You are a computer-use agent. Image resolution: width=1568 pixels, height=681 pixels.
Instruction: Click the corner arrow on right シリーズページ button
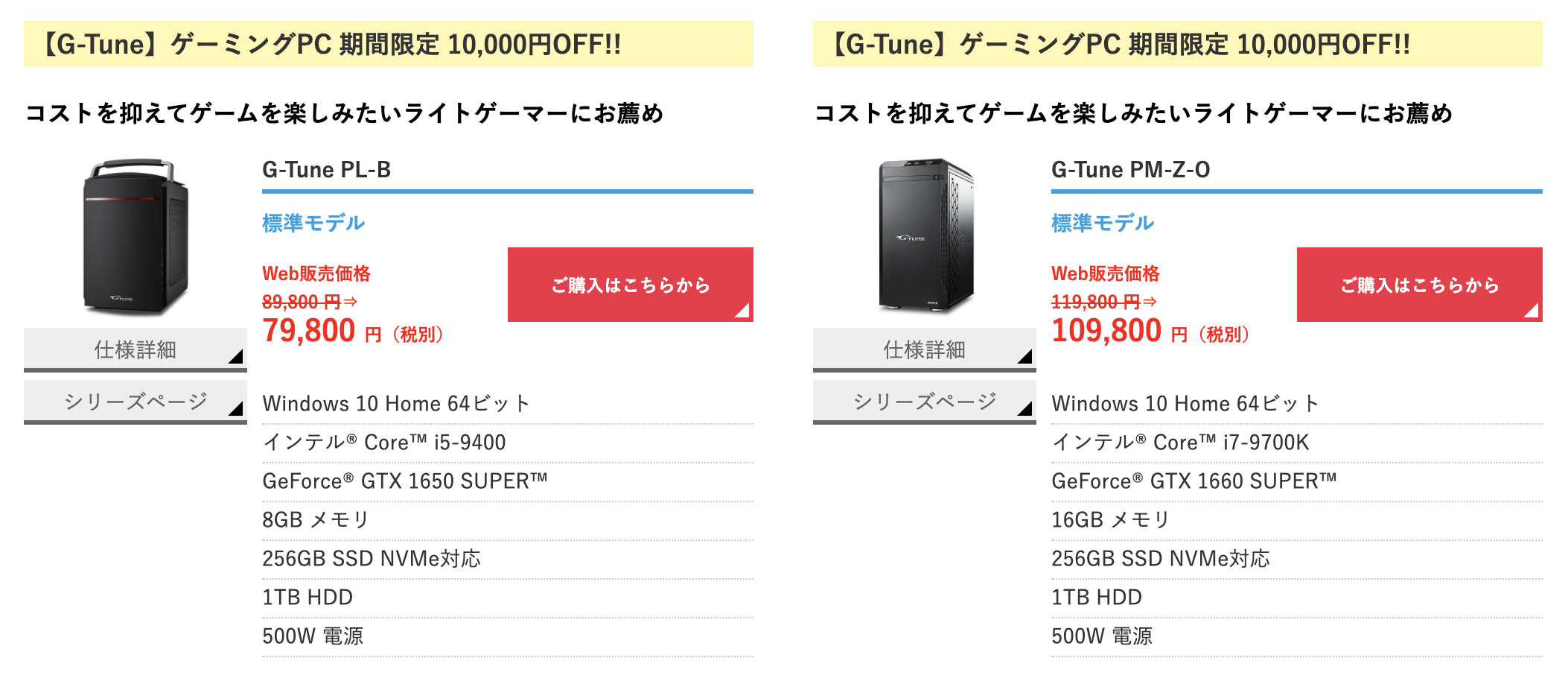(x=1026, y=408)
